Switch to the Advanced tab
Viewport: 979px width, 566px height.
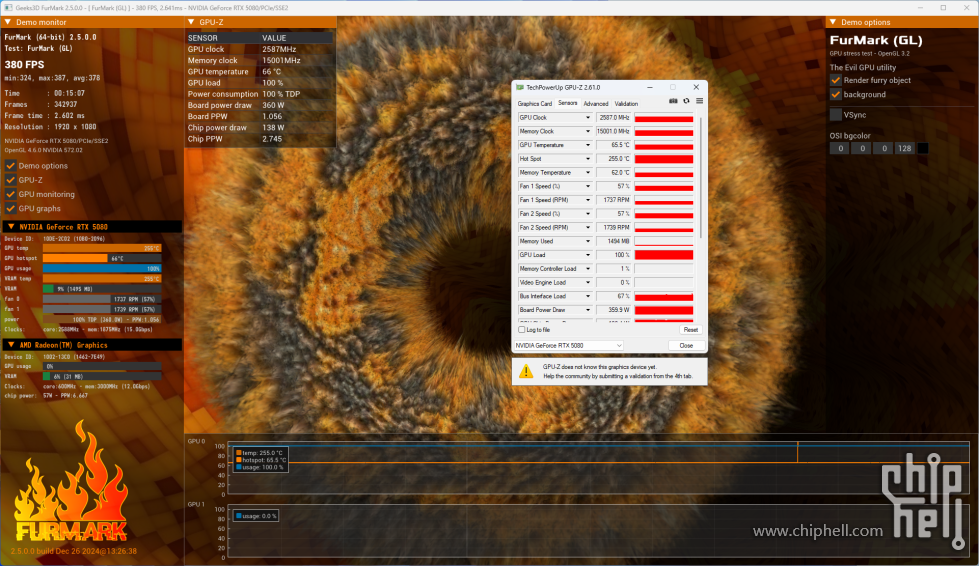click(596, 104)
